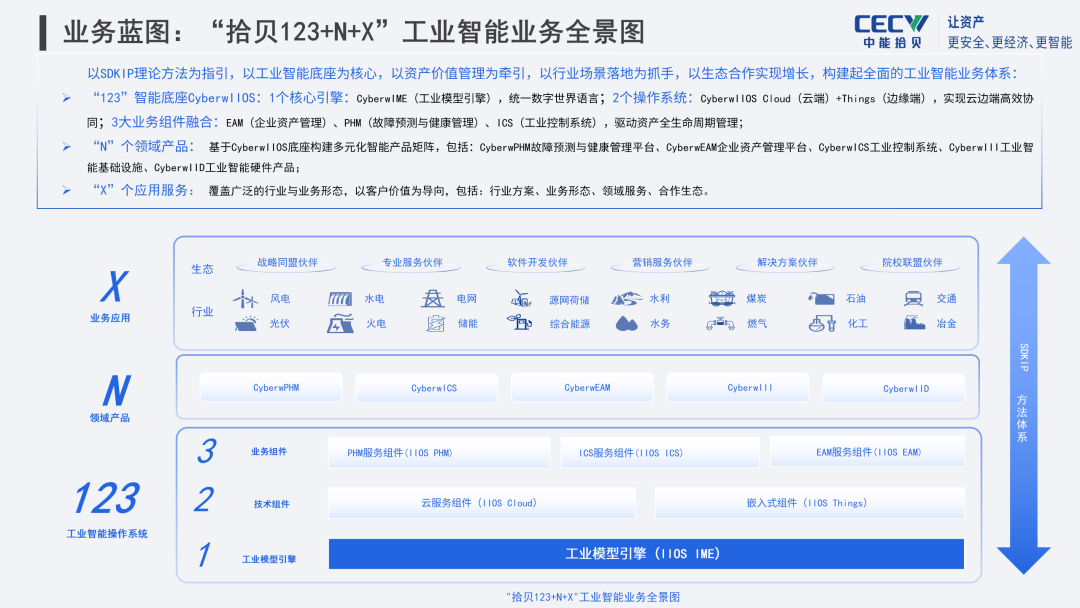Viewport: 1080px width, 608px height.
Task: Click the transportation (交通) train icon
Action: 914,298
